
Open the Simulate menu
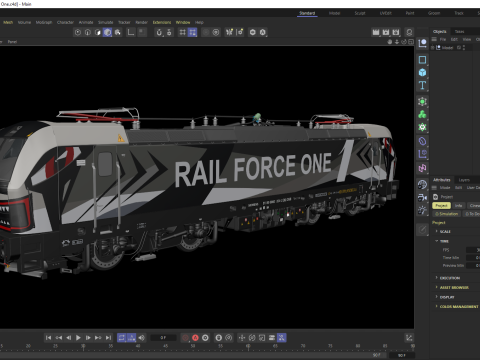click(x=106, y=22)
